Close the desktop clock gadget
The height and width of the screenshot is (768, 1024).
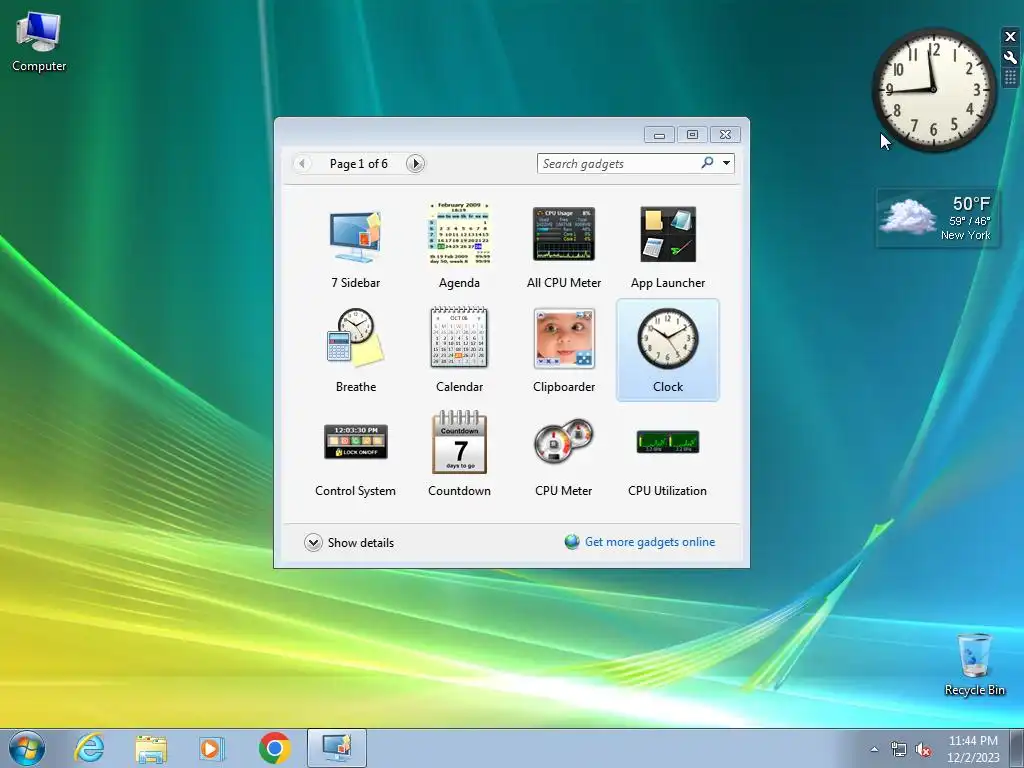[x=1010, y=37]
